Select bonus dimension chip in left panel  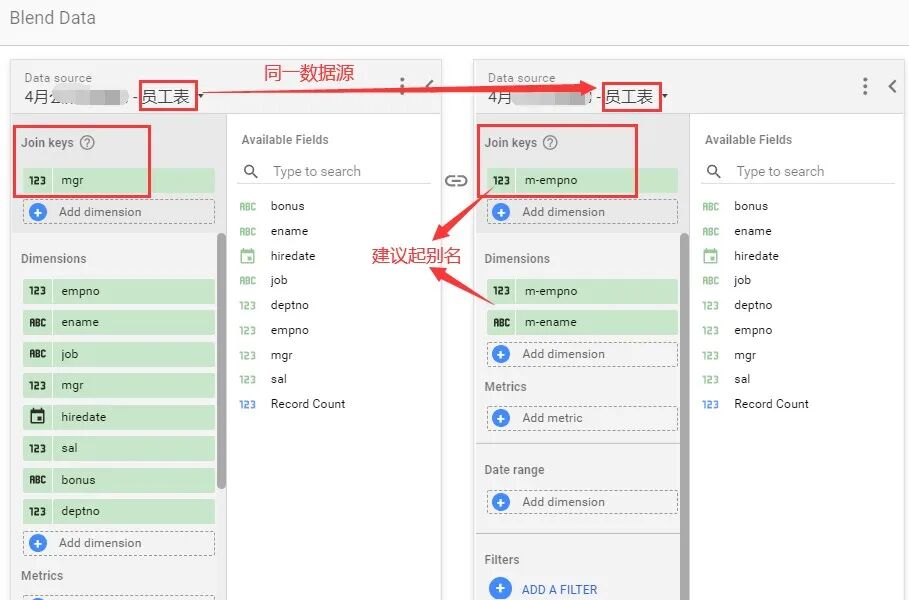coord(119,480)
